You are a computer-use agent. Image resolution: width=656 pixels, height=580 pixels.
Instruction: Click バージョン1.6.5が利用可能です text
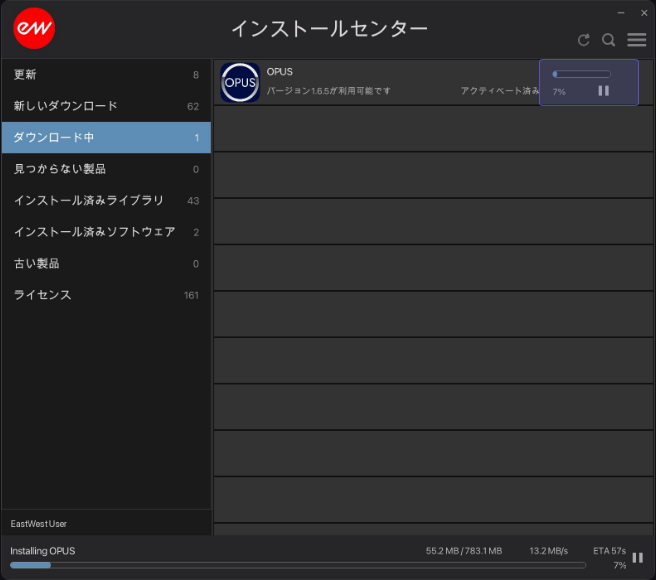(328, 91)
